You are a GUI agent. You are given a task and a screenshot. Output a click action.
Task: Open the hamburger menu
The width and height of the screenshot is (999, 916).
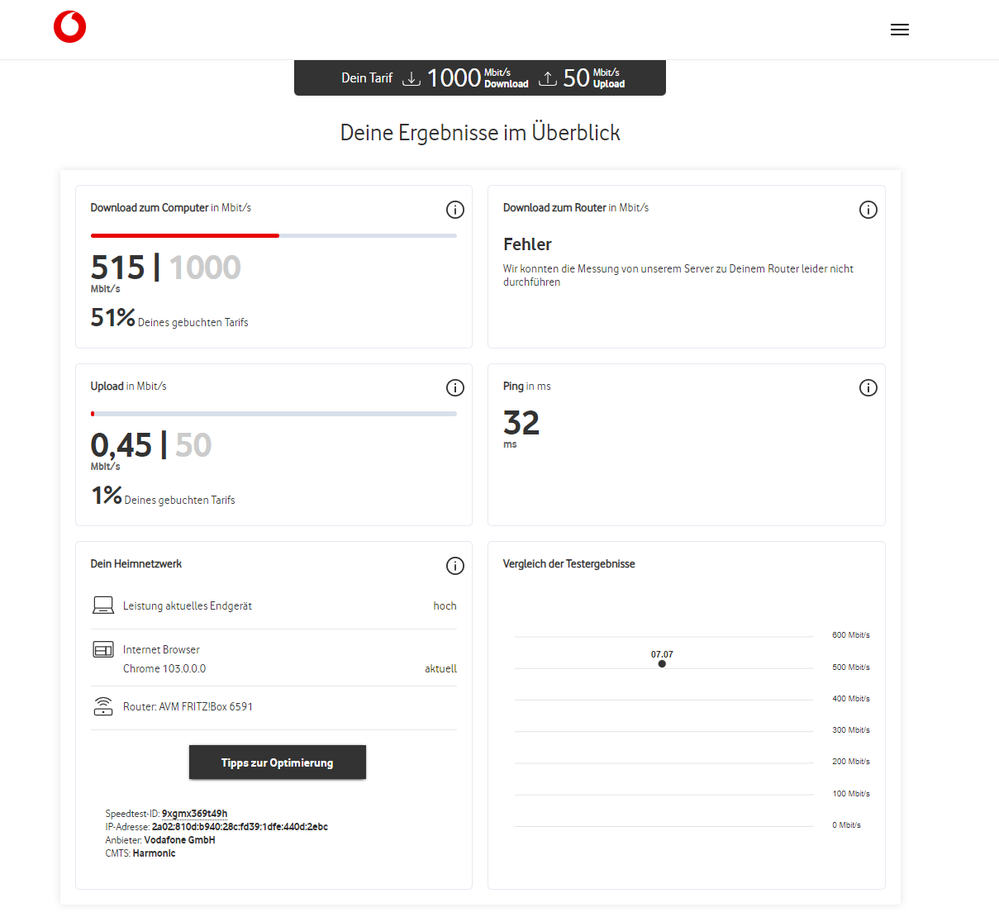click(x=899, y=30)
